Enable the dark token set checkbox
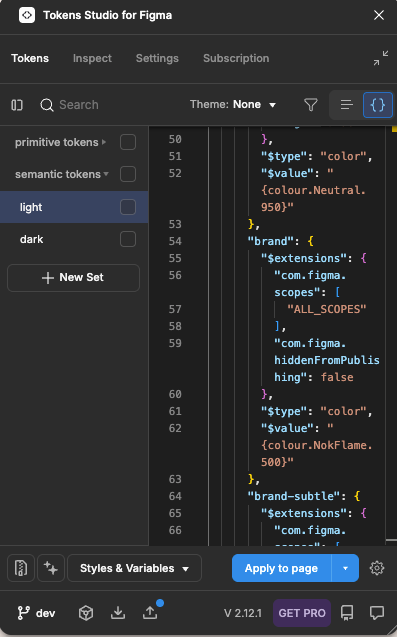The width and height of the screenshot is (397, 637). click(x=128, y=239)
